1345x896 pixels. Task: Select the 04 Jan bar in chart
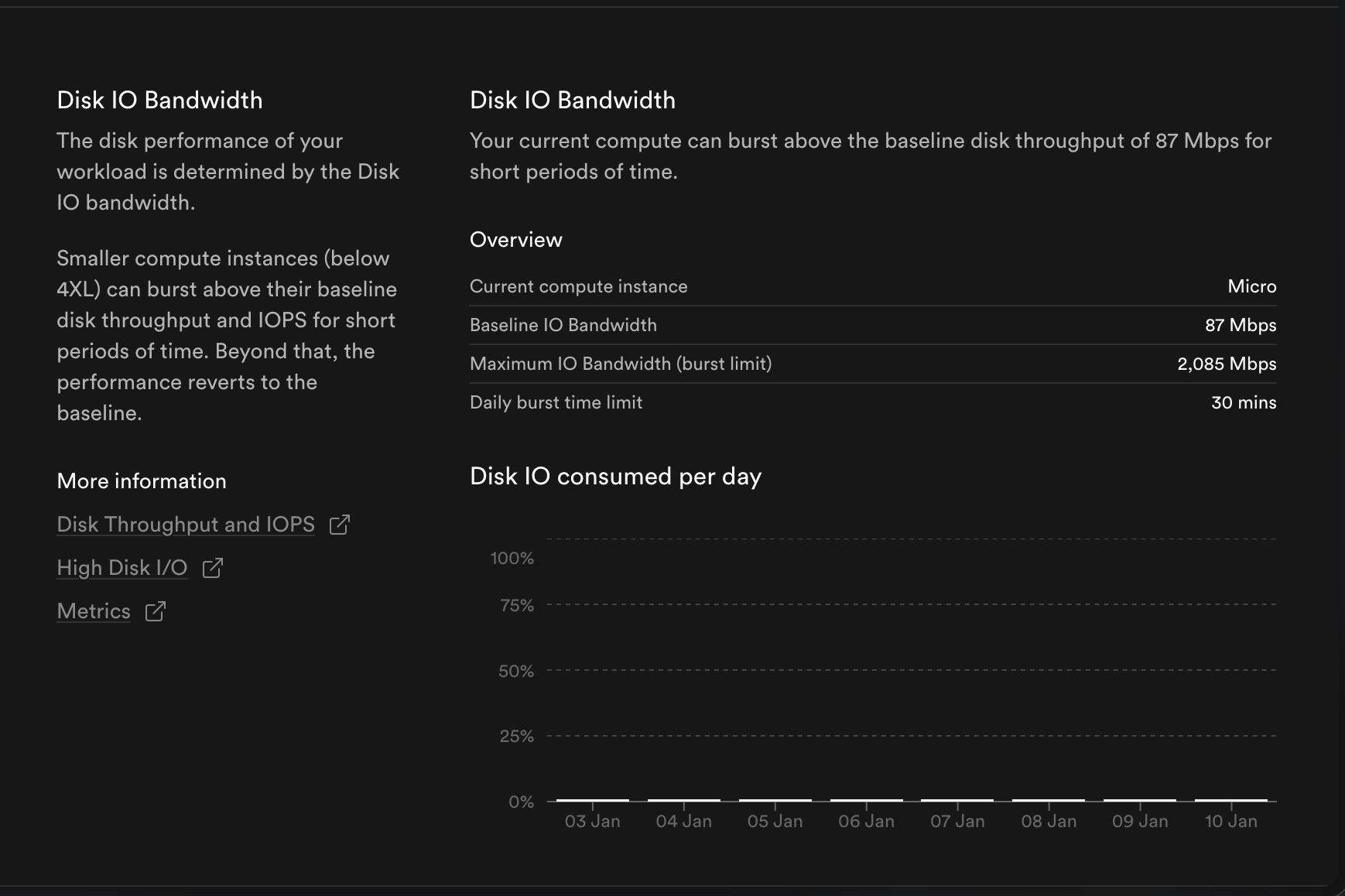tap(684, 800)
